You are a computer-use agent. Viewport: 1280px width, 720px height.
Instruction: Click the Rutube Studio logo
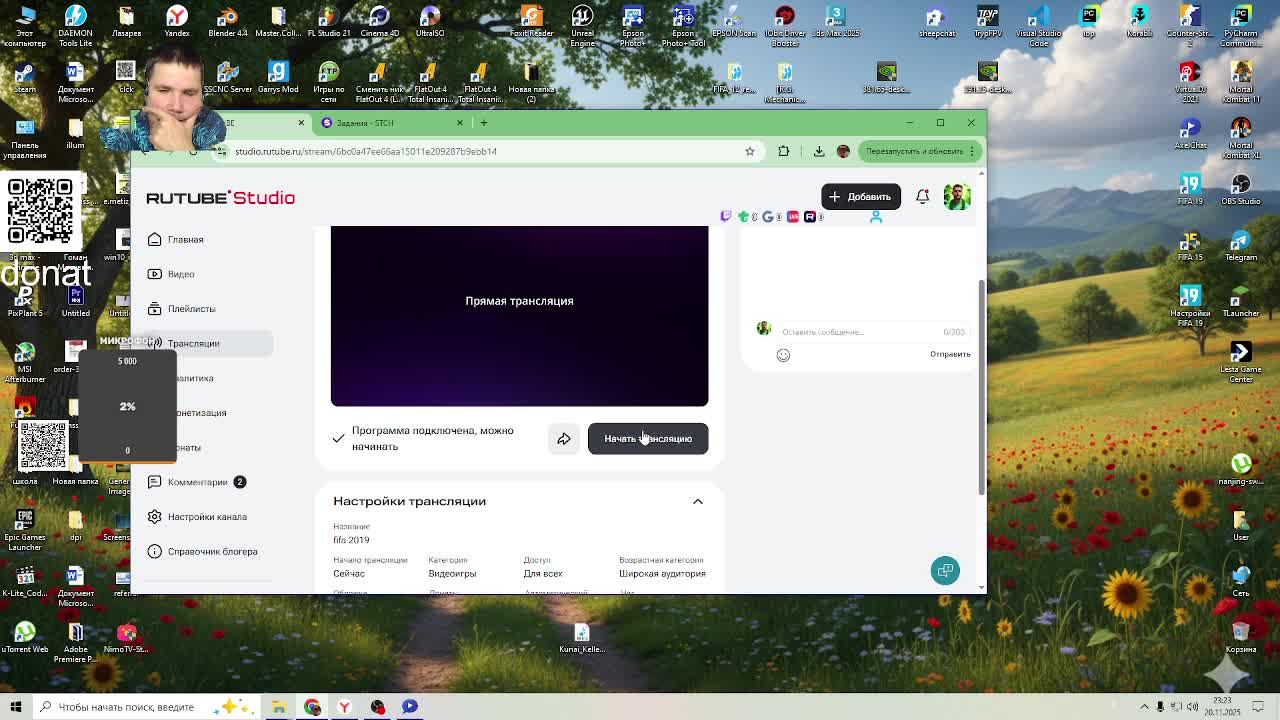point(221,198)
